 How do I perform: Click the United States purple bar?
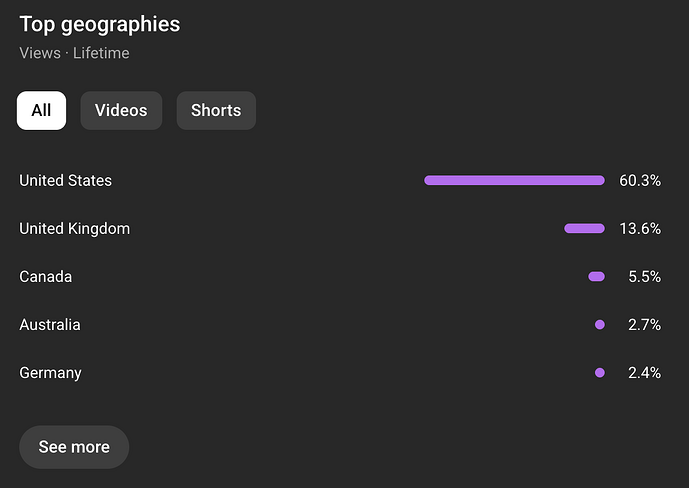pos(514,181)
